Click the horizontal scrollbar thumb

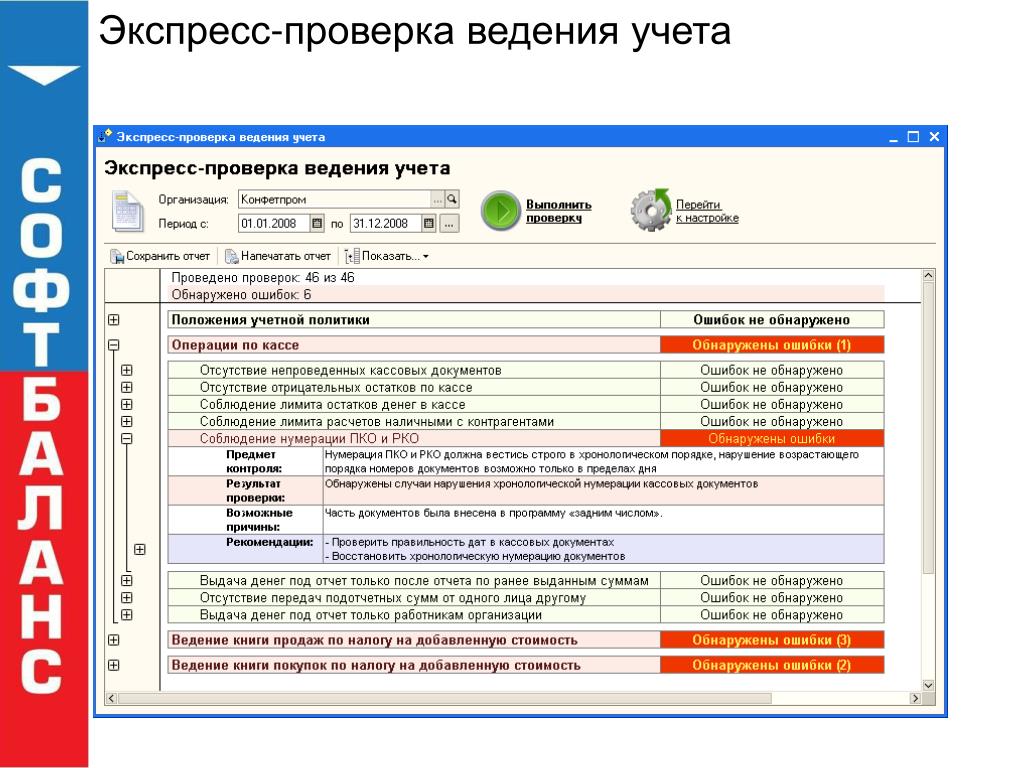(x=445, y=698)
